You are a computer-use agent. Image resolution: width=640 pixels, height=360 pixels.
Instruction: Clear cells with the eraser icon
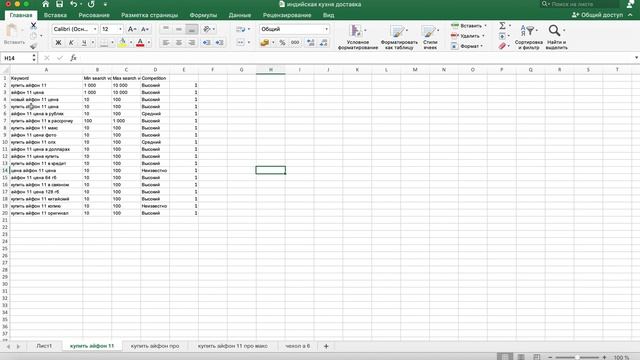pyautogui.click(x=502, y=46)
